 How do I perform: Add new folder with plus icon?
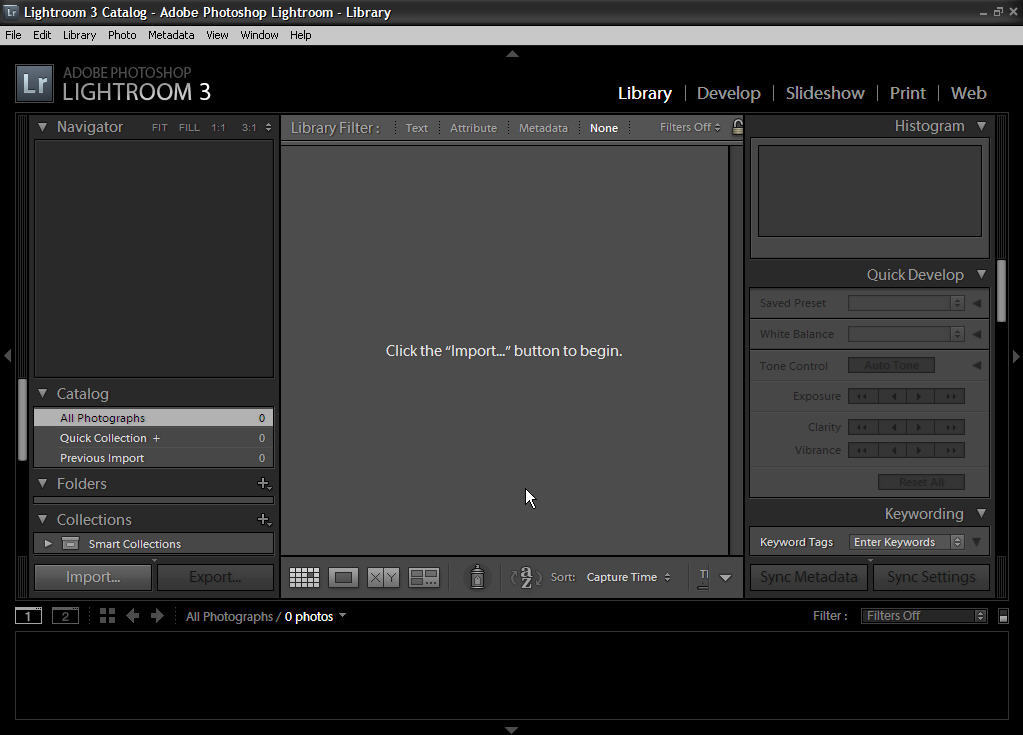click(x=264, y=483)
